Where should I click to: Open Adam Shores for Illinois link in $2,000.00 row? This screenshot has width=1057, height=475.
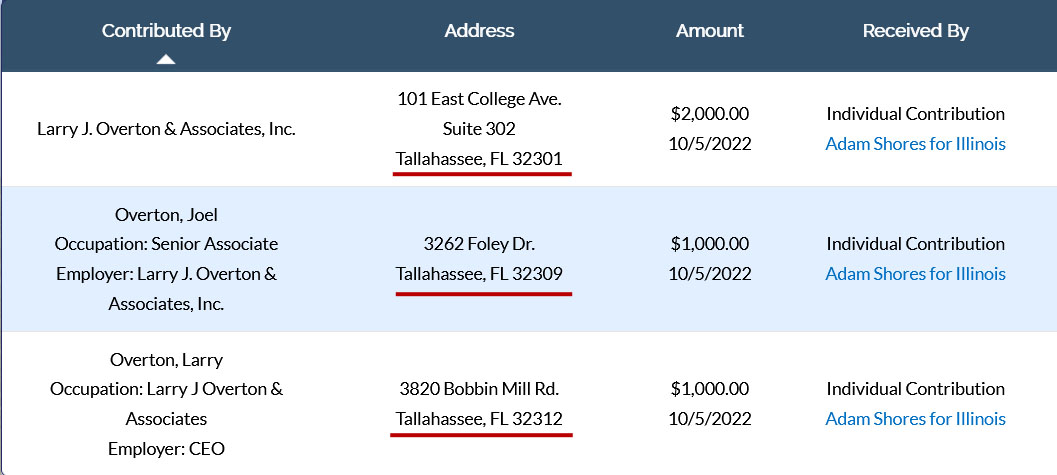click(x=915, y=144)
